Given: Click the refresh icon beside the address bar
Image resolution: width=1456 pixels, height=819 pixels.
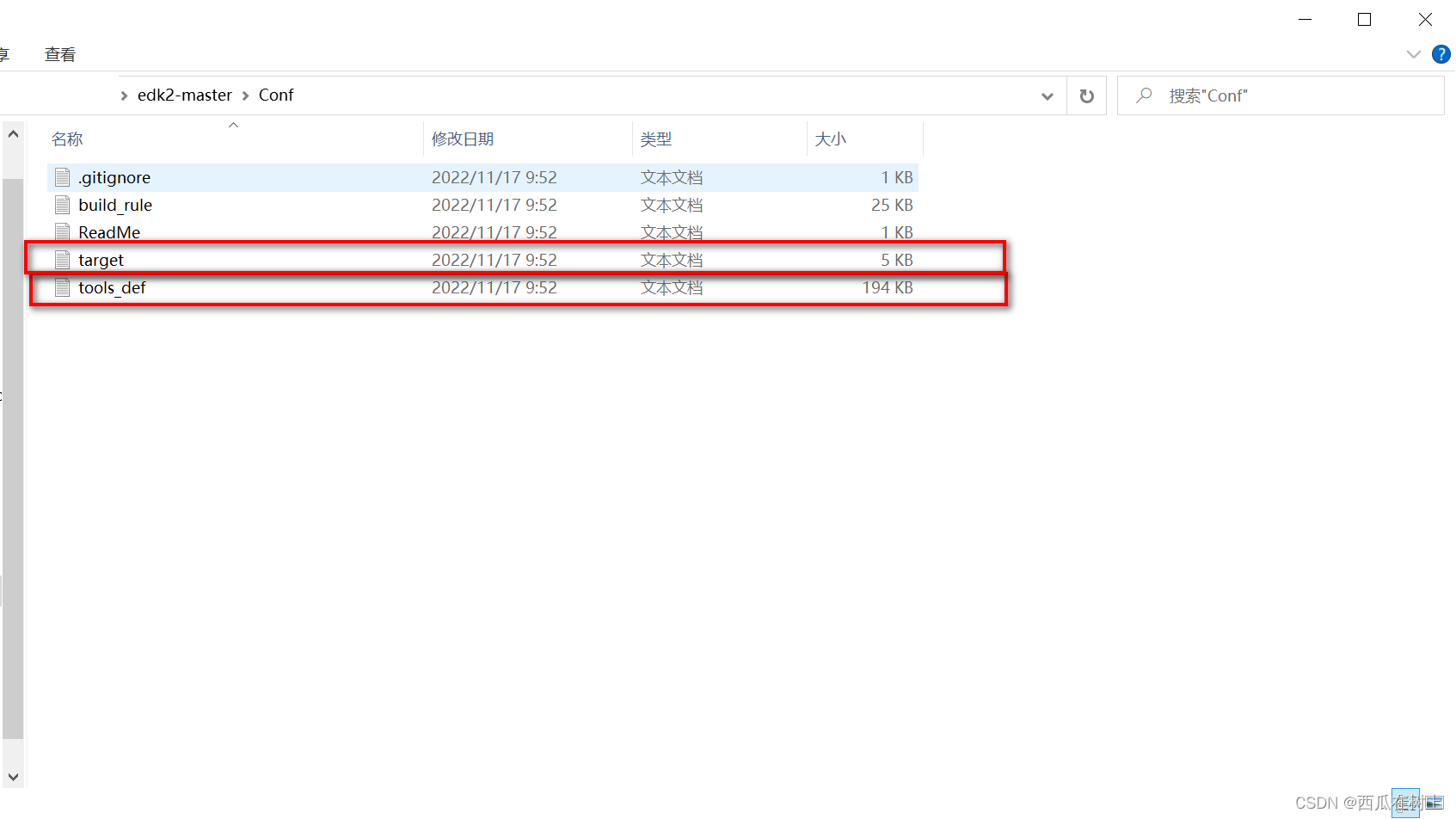Looking at the screenshot, I should [x=1086, y=95].
